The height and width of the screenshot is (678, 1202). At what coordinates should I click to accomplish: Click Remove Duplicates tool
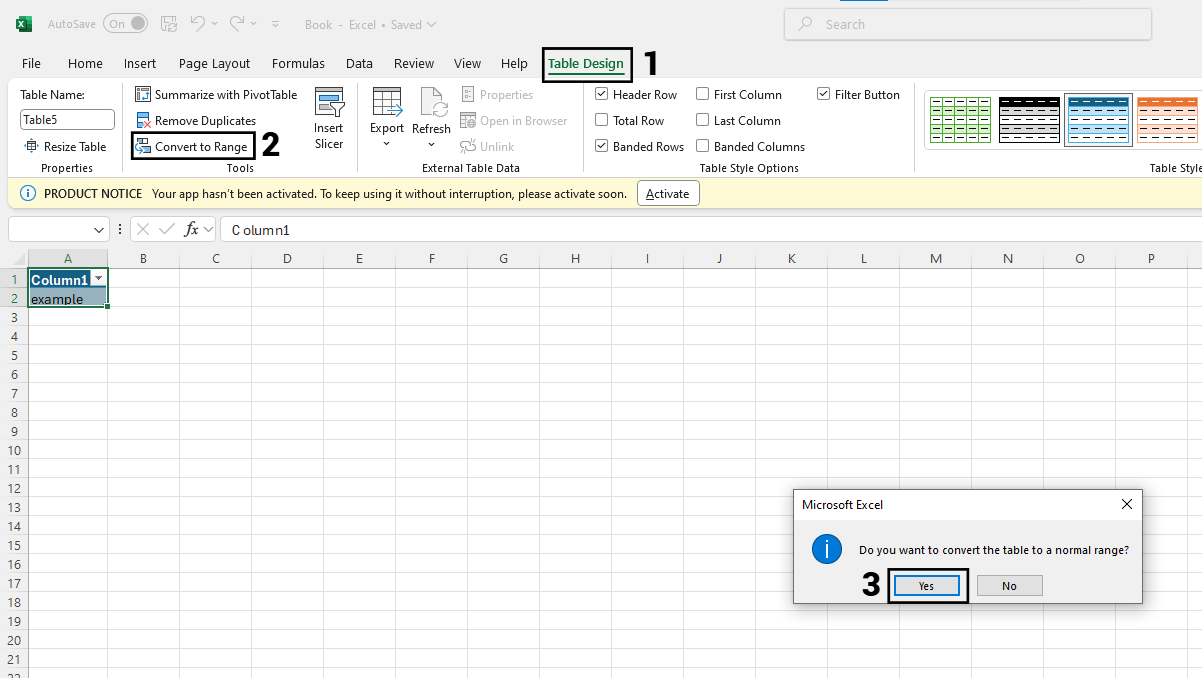click(196, 121)
